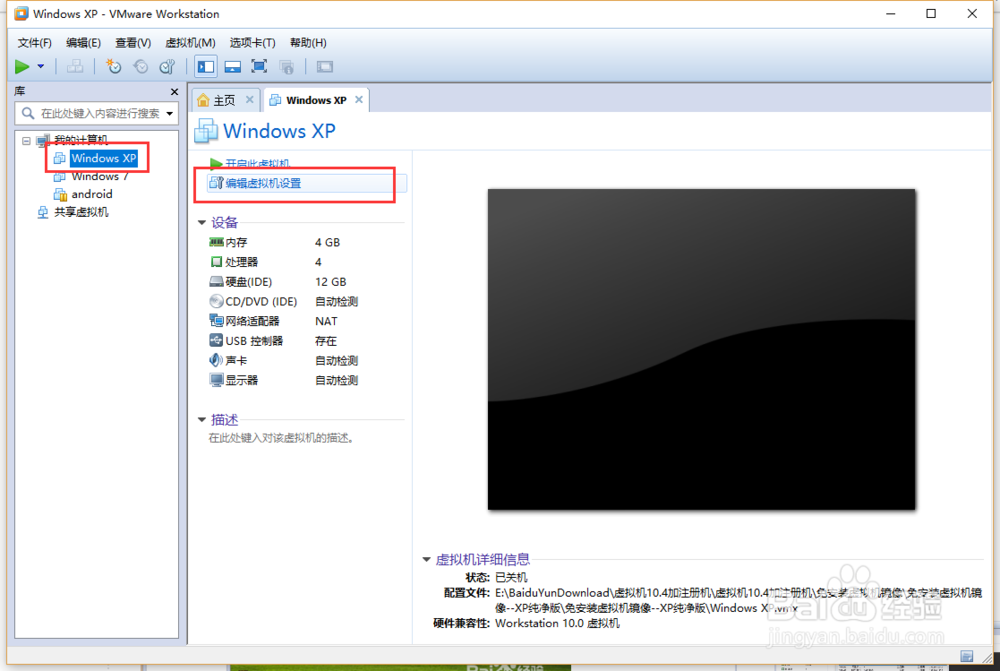Image resolution: width=1000 pixels, height=671 pixels.
Task: Open the power options dropdown arrow
Action: [41, 66]
